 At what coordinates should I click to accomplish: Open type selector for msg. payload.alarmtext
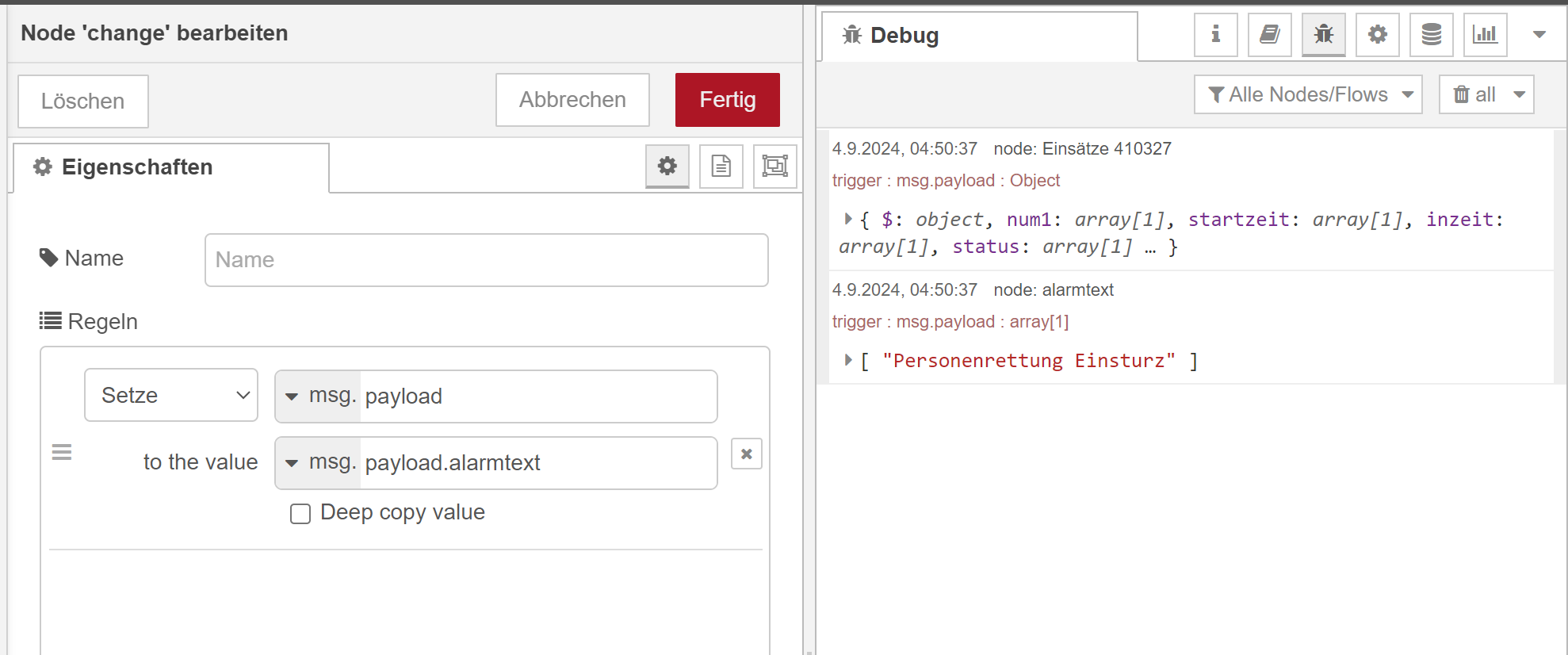pos(319,462)
